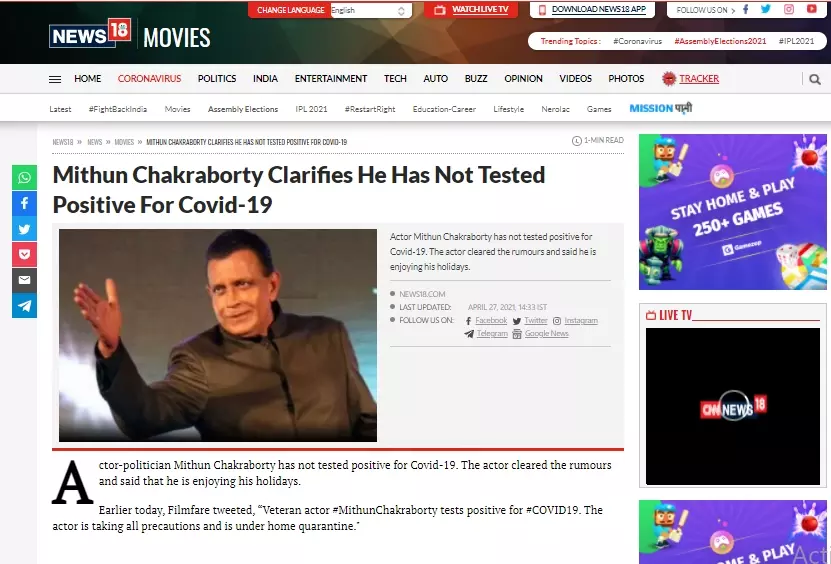Click the WATCH LIVE TV button
Image resolution: width=831 pixels, height=564 pixels.
(471, 10)
